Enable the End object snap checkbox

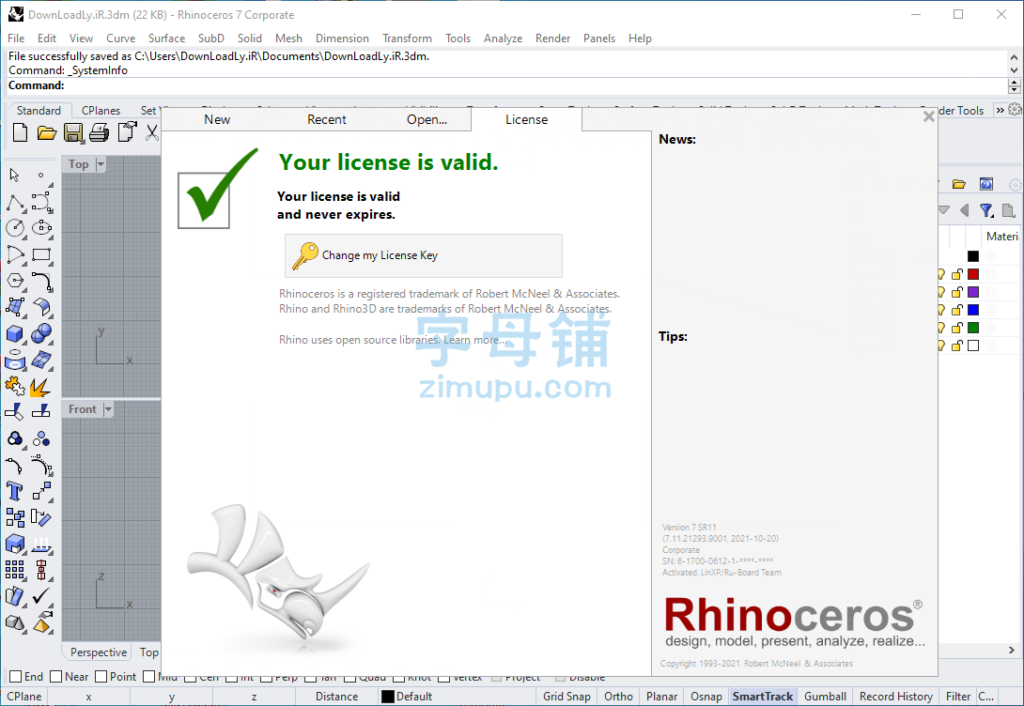(16, 677)
